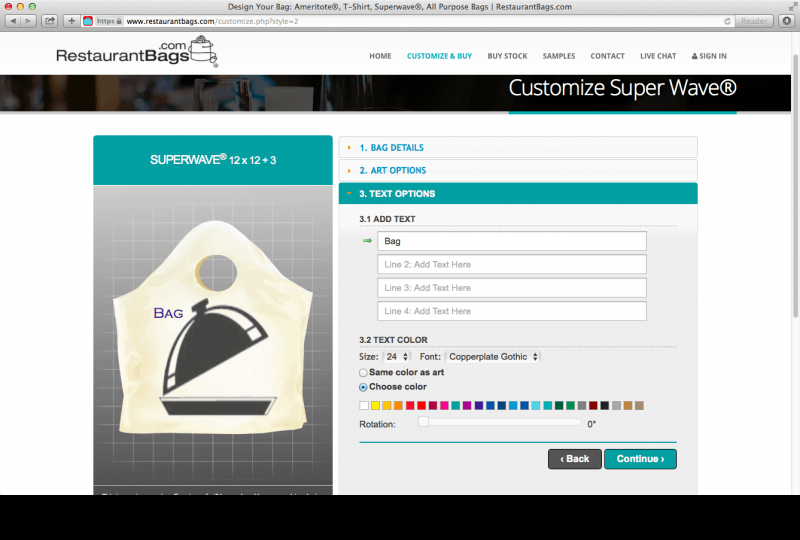Image resolution: width=800 pixels, height=540 pixels.
Task: Click the plus add-bookmark toolbar icon
Action: click(71, 21)
